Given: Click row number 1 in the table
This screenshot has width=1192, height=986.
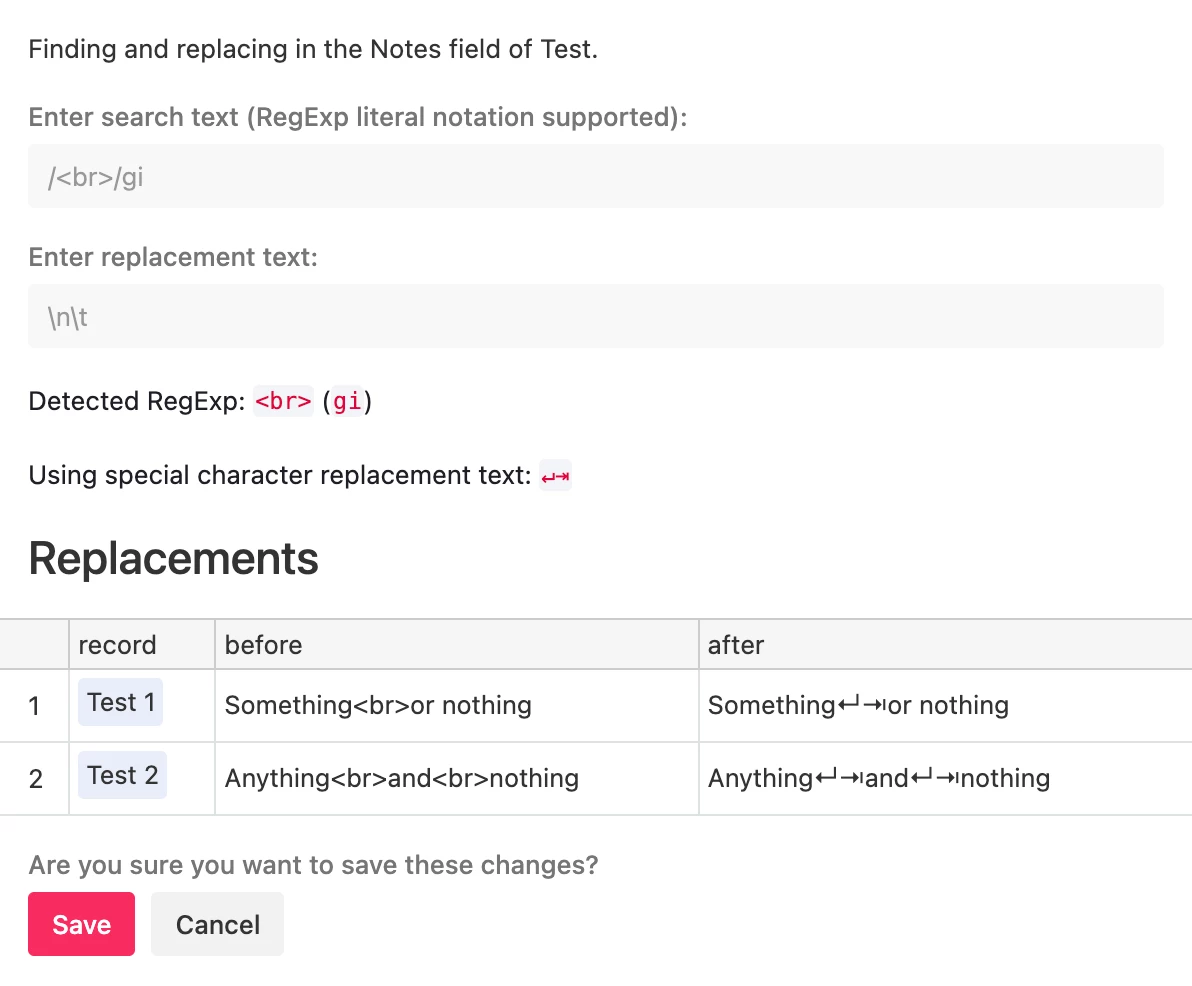Looking at the screenshot, I should 34,707.
